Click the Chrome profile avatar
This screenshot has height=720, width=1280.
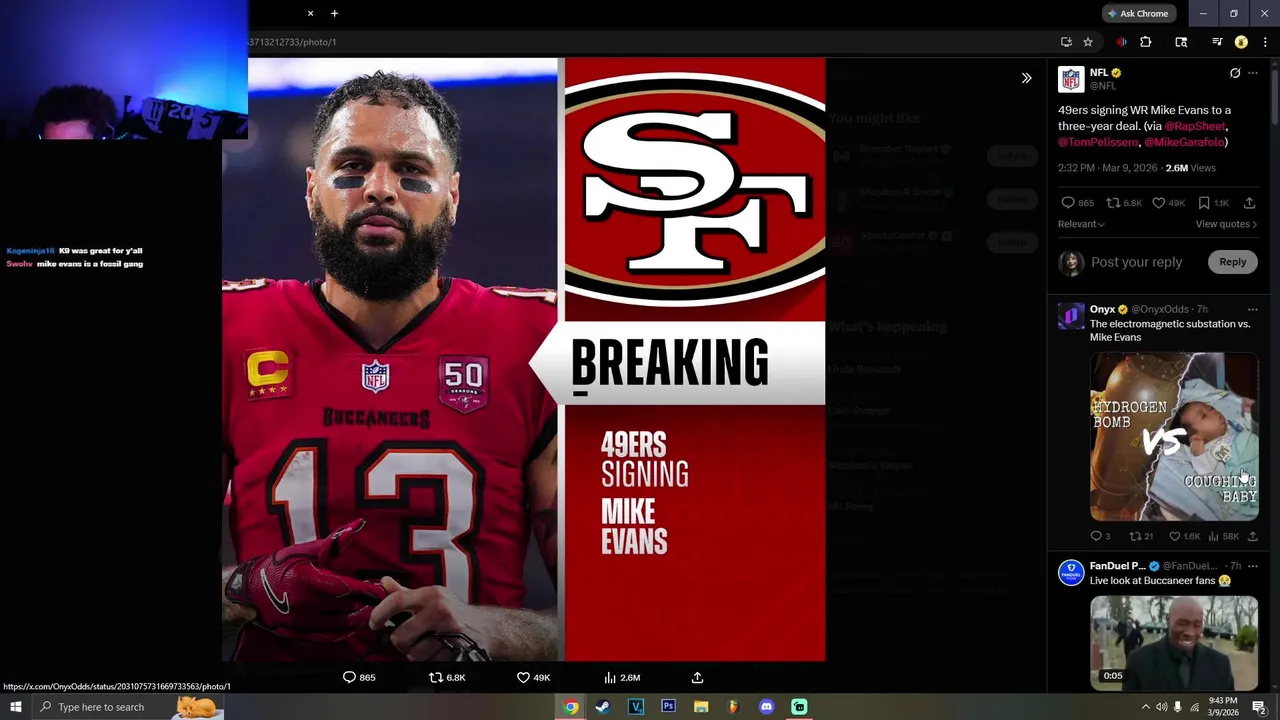coord(1241,42)
